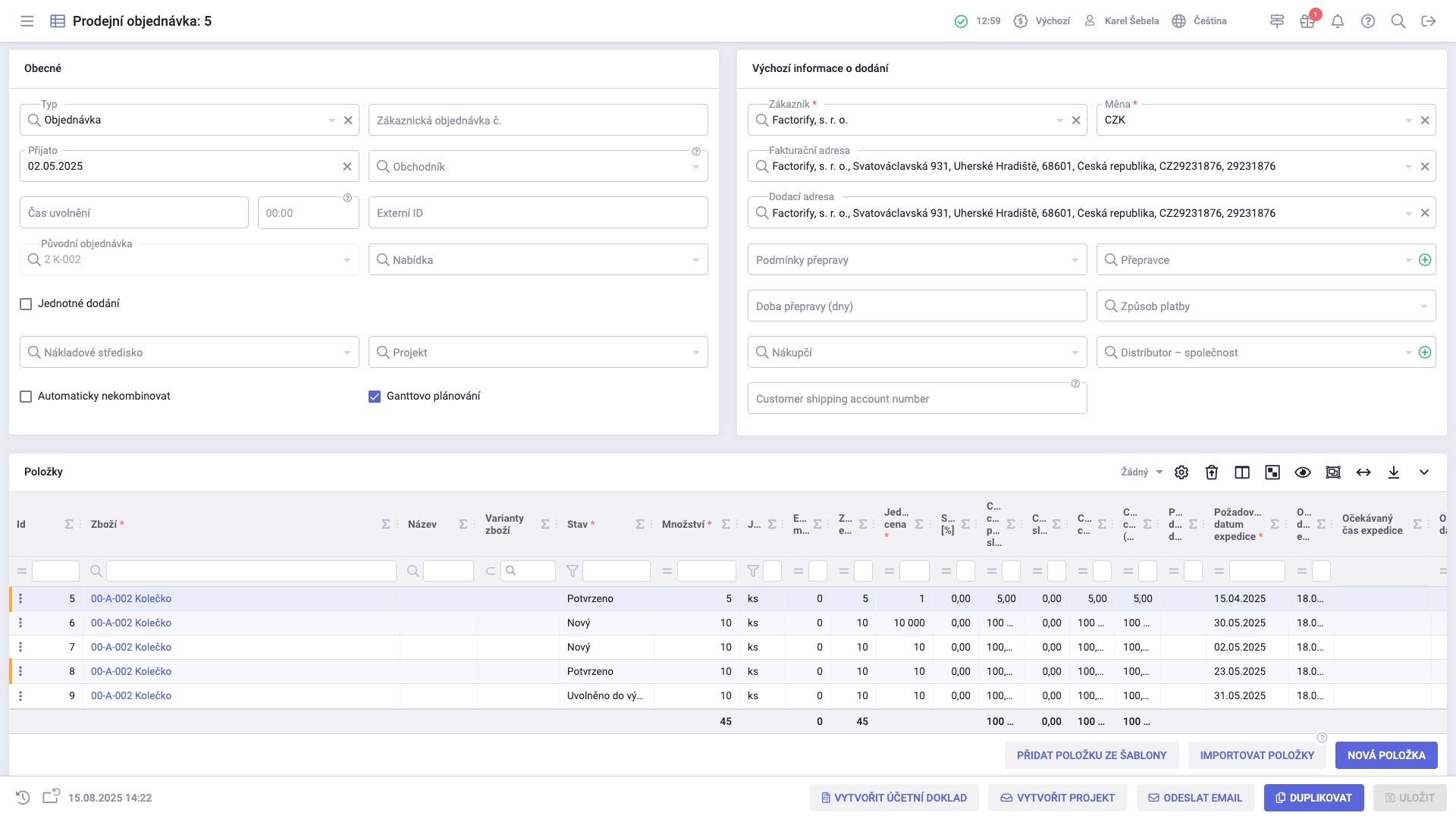Toggle the eye visibility icon in Položky
The height and width of the screenshot is (819, 1456).
coord(1303,472)
